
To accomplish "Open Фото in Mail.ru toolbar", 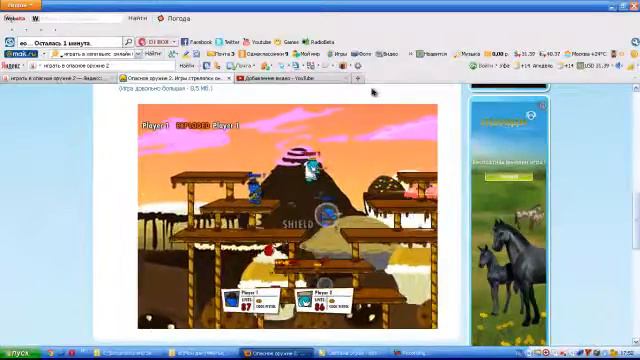I will click(x=362, y=54).
